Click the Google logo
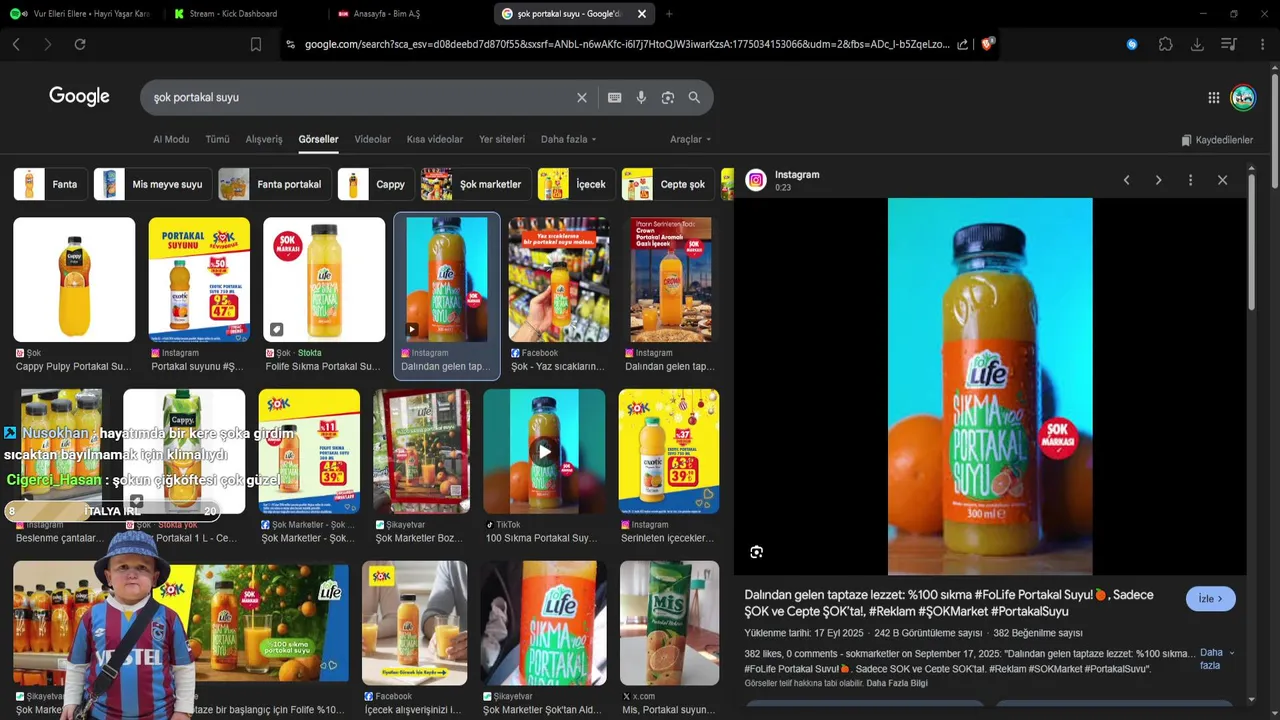The image size is (1280, 720). (79, 96)
